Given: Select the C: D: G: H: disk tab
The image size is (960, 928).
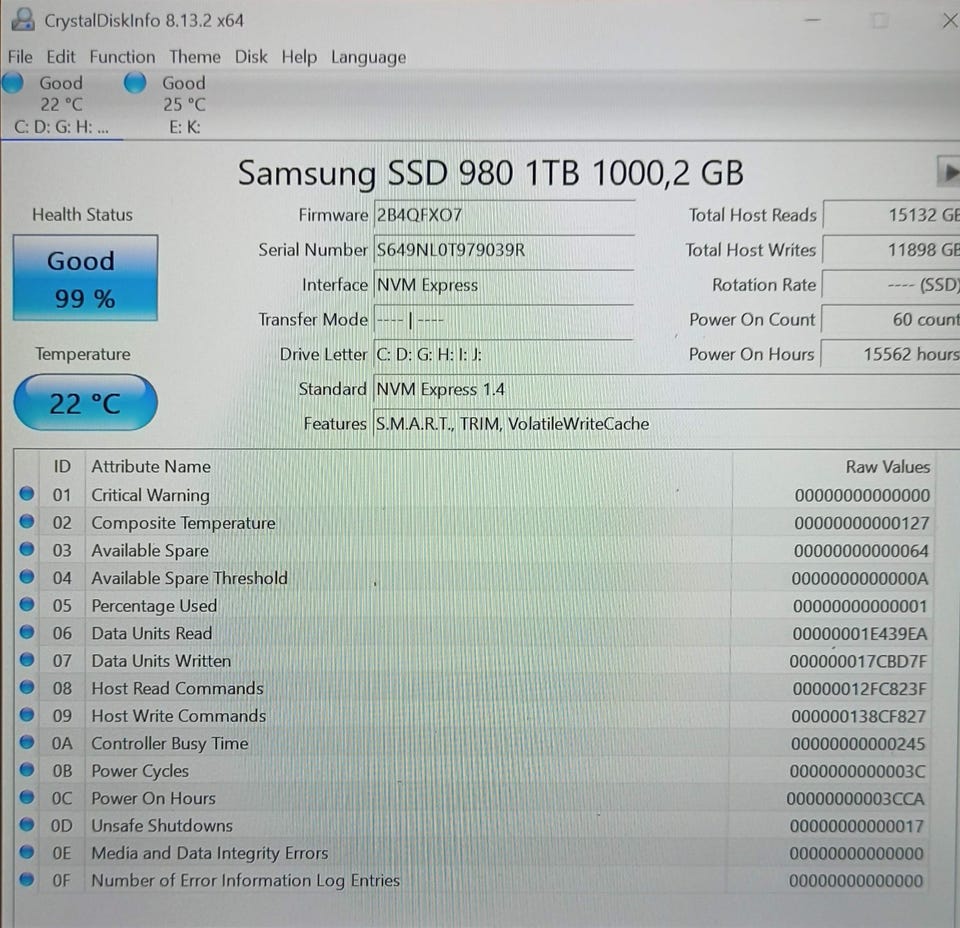Looking at the screenshot, I should (x=61, y=105).
